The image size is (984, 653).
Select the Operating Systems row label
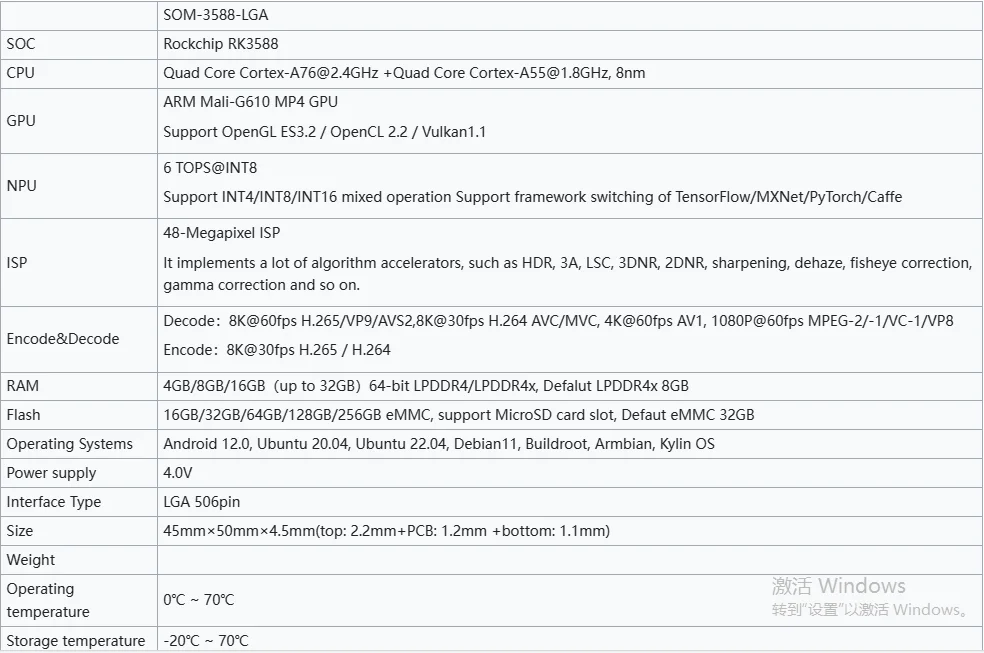[70, 444]
